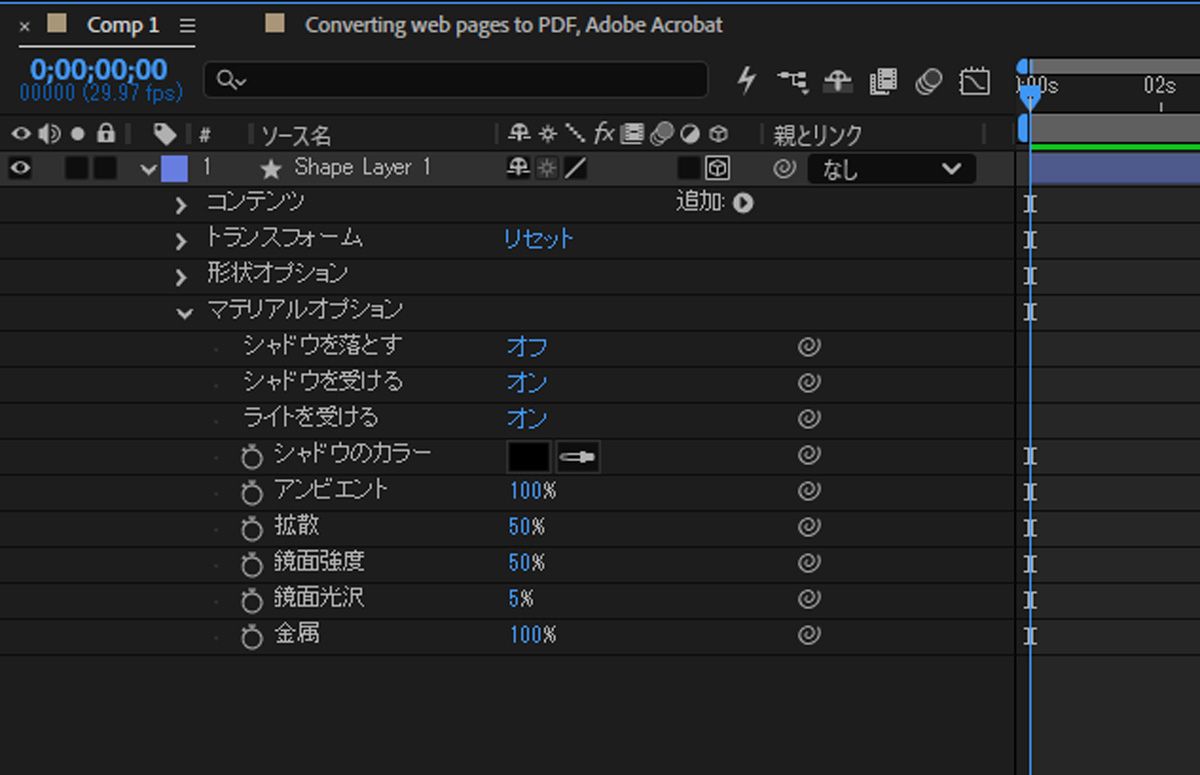
Task: Toggle the lock box for Shape Layer 1
Action: 105,169
